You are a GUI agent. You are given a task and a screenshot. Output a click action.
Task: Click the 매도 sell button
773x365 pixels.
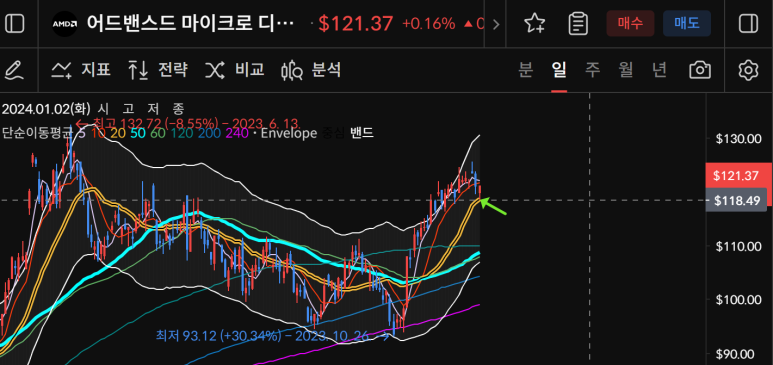coord(687,23)
